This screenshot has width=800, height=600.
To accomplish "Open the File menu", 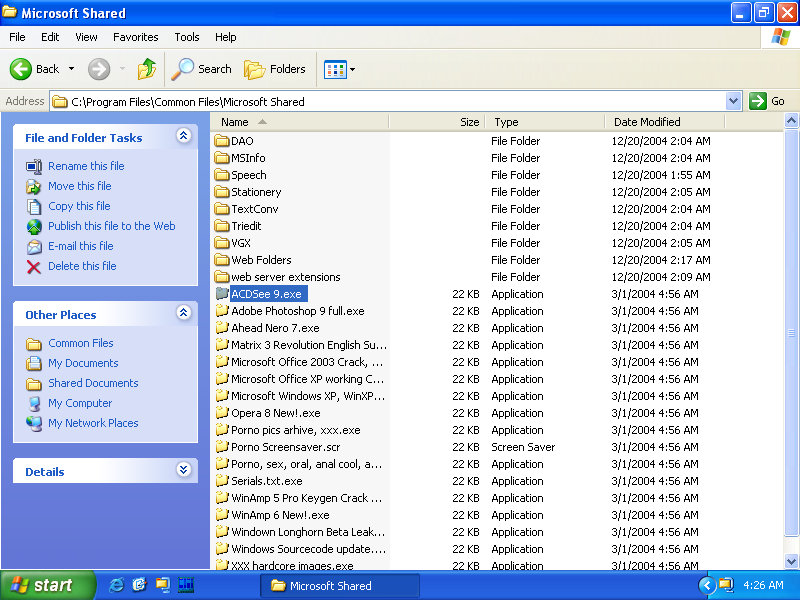I will point(17,37).
